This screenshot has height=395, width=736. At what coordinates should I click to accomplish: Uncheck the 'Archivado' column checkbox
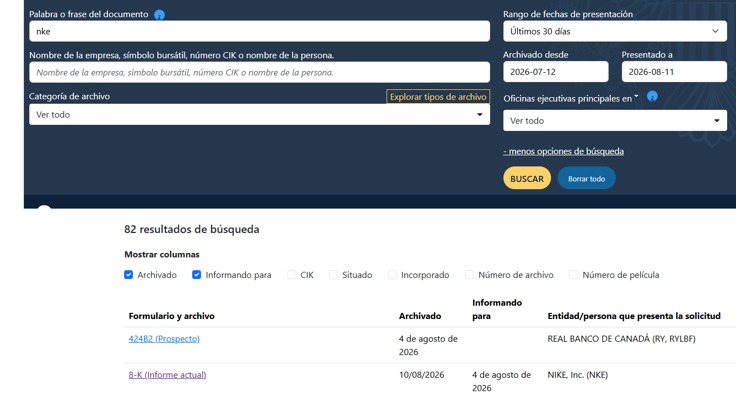pyautogui.click(x=128, y=275)
